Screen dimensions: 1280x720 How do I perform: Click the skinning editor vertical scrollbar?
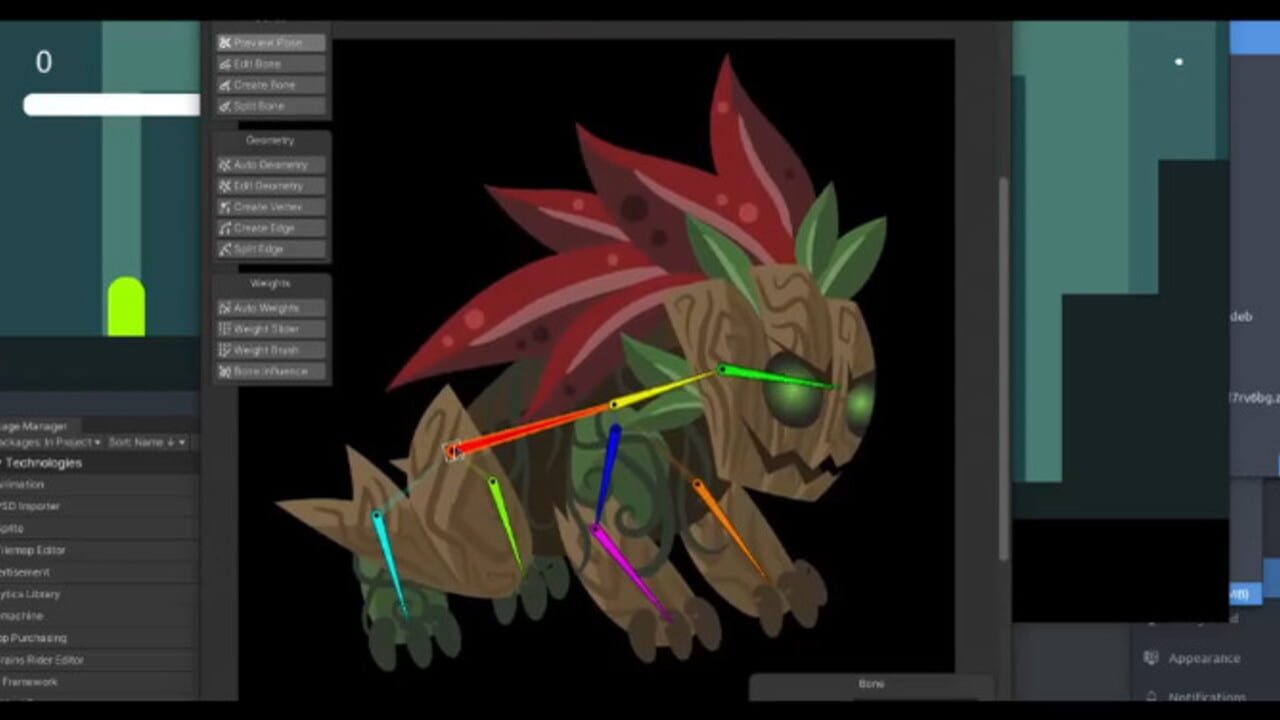(x=1003, y=370)
